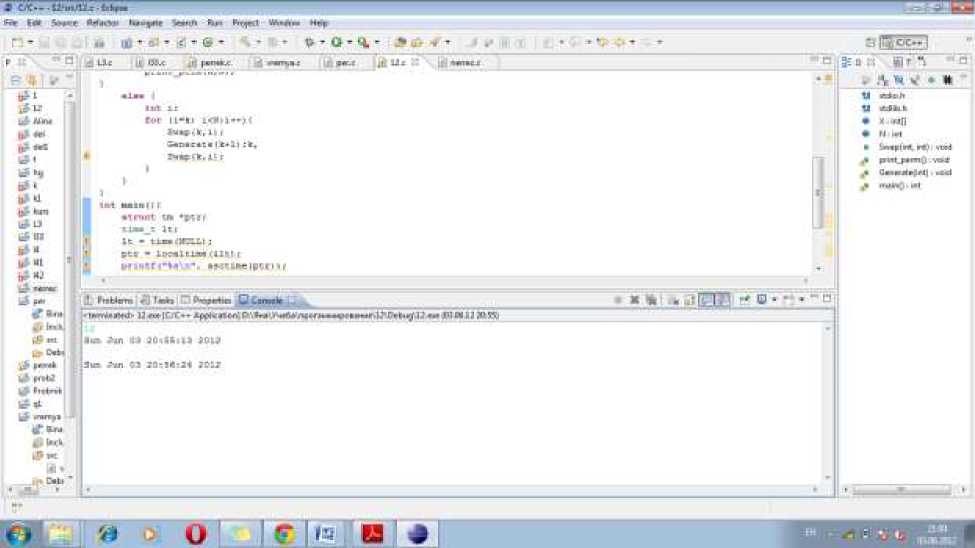Open Google Chrome from taskbar
This screenshot has width=975, height=548.
pyautogui.click(x=284, y=534)
